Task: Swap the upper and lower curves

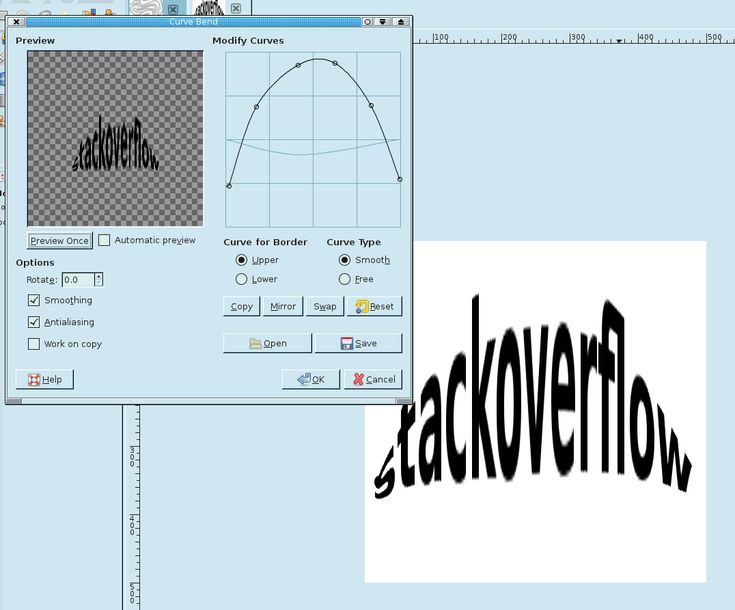Action: click(325, 307)
